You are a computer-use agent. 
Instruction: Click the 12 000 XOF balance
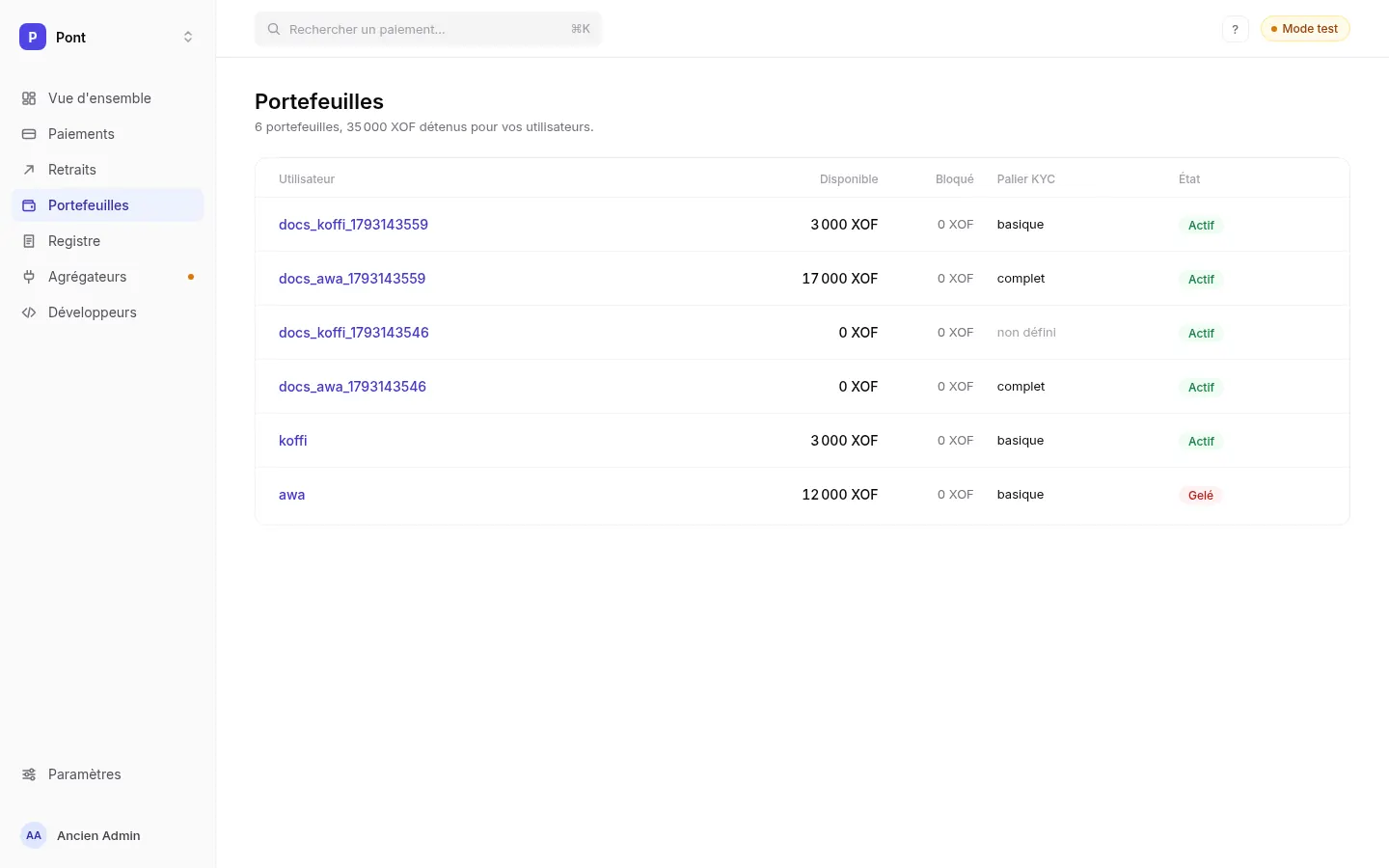(840, 495)
